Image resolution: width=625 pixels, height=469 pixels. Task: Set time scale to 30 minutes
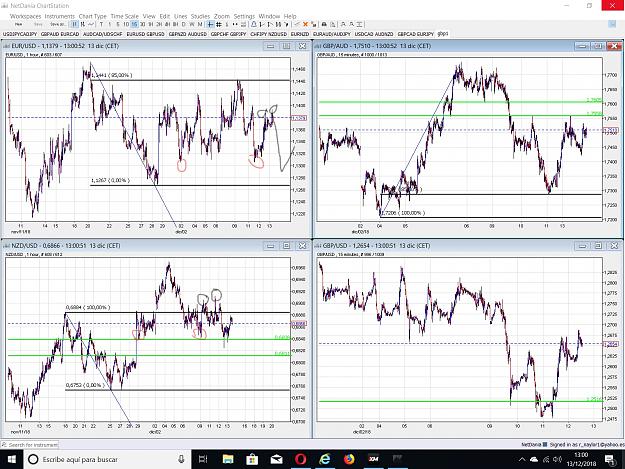coord(142,24)
